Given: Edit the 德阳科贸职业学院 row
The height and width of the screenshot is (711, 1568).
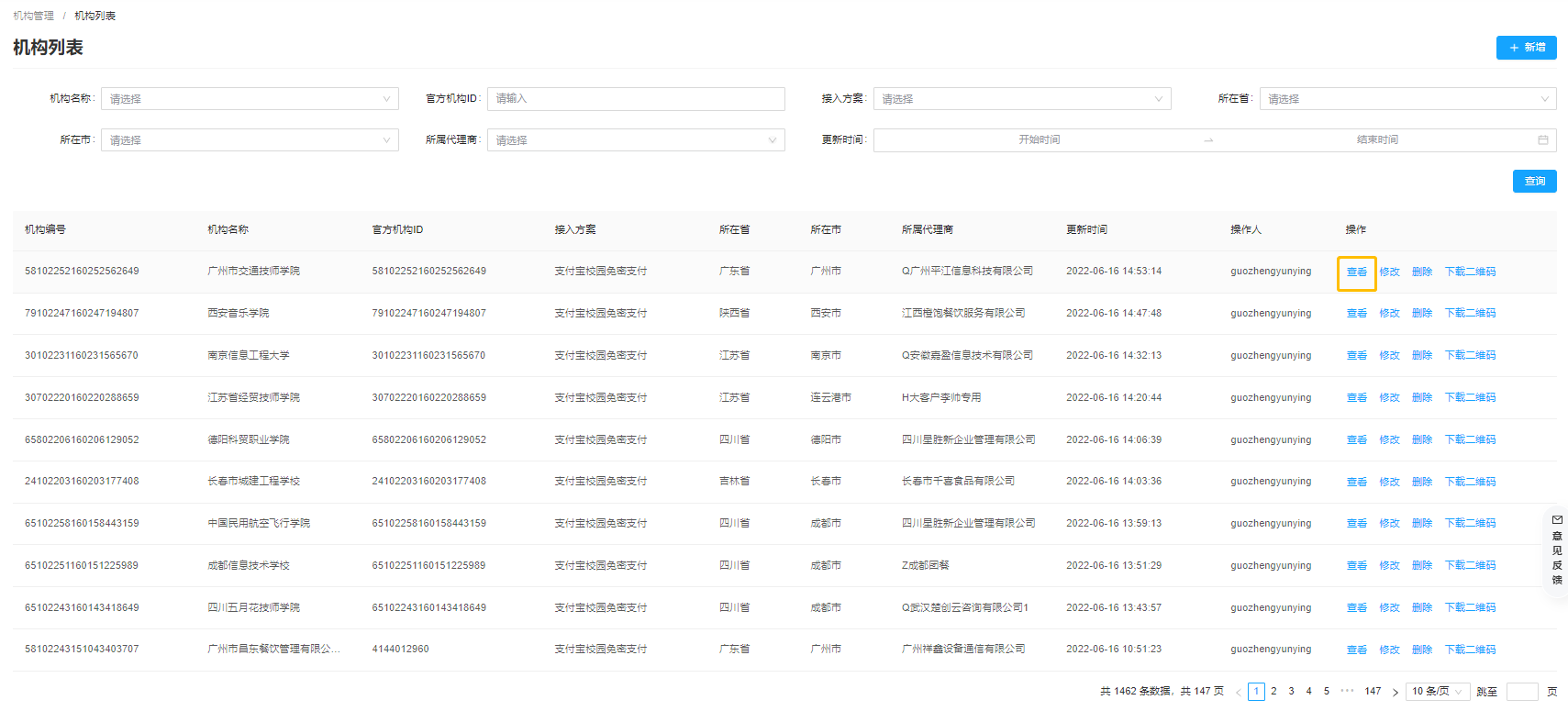Looking at the screenshot, I should (1390, 440).
